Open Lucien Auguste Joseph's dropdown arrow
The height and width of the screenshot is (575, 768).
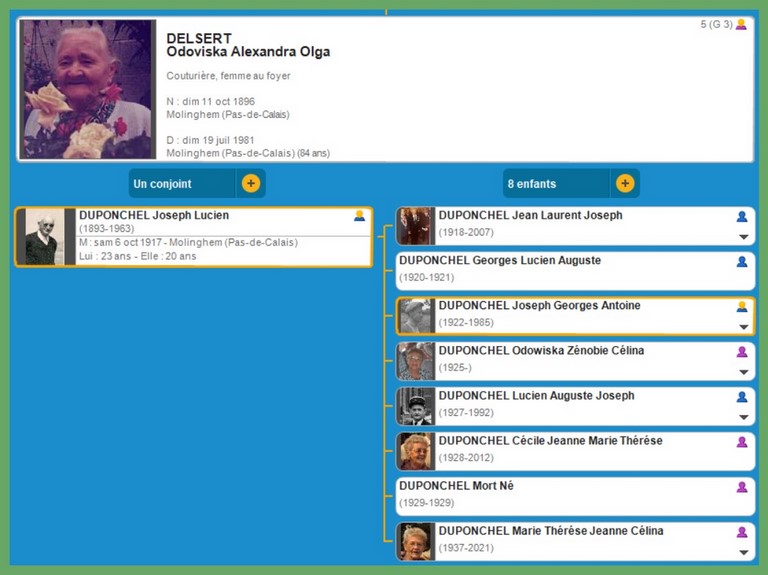[x=743, y=417]
